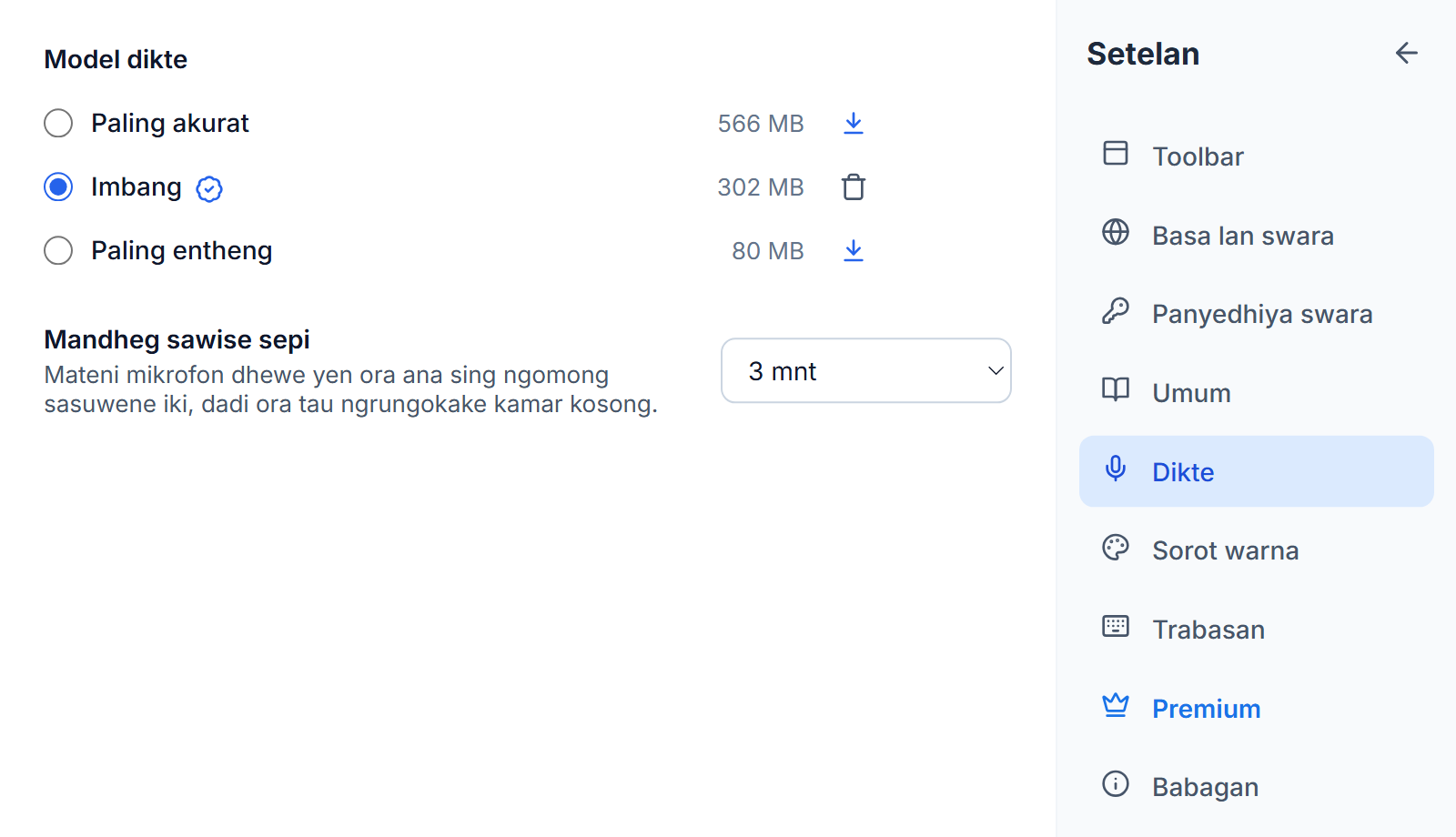Viewport: 1456px width, 837px height.
Task: Click the globe icon for Basa lan swara
Action: point(1115,232)
